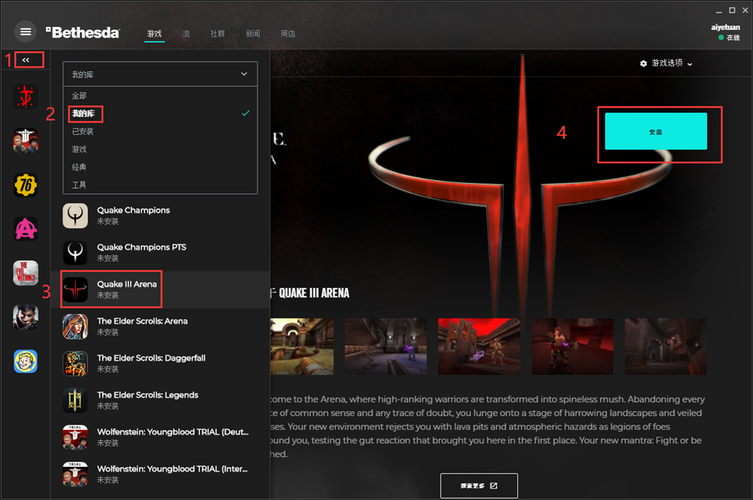The image size is (753, 500).
Task: Click the cyan install button
Action: (x=656, y=131)
